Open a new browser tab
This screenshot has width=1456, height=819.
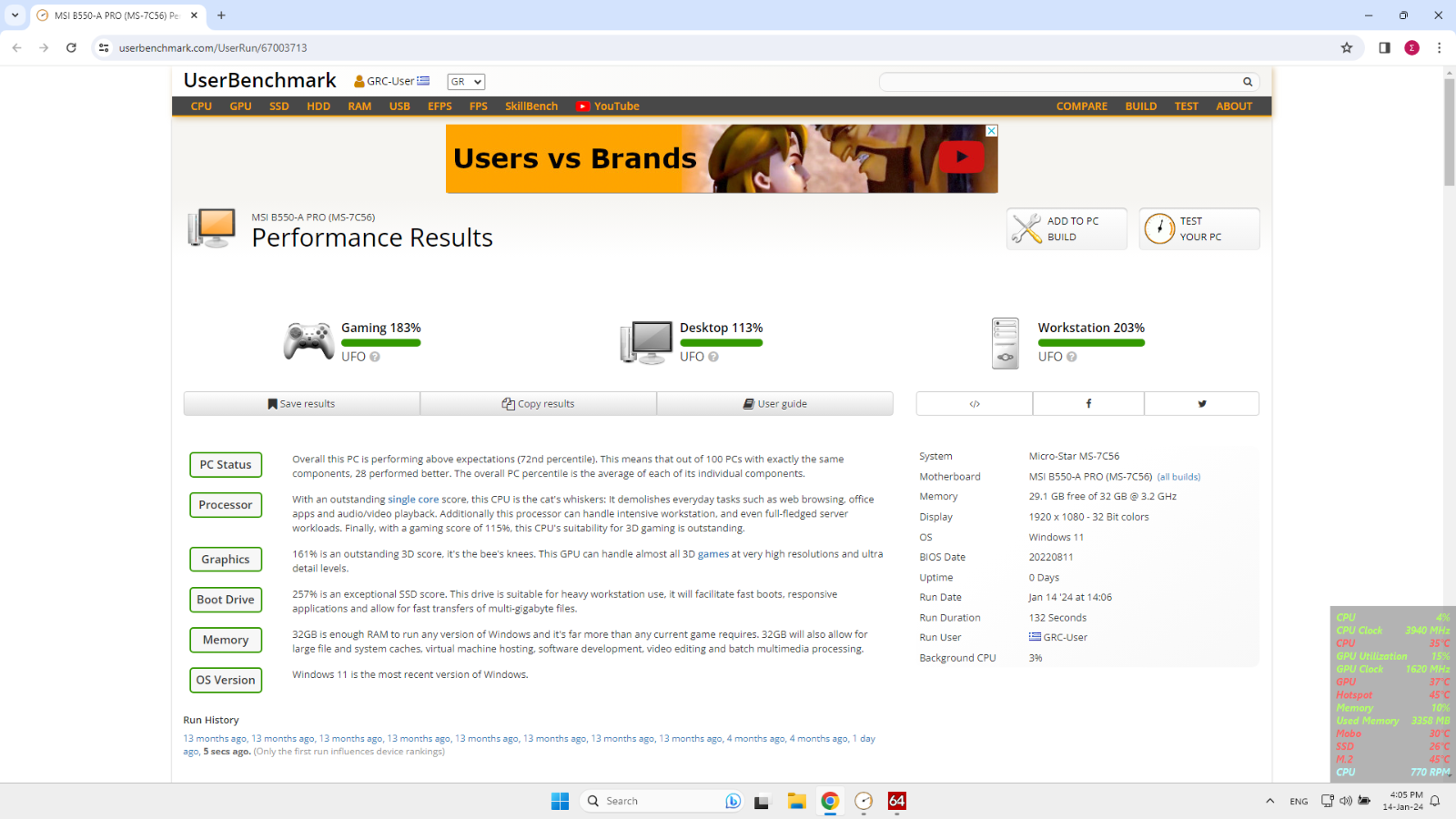tap(221, 15)
